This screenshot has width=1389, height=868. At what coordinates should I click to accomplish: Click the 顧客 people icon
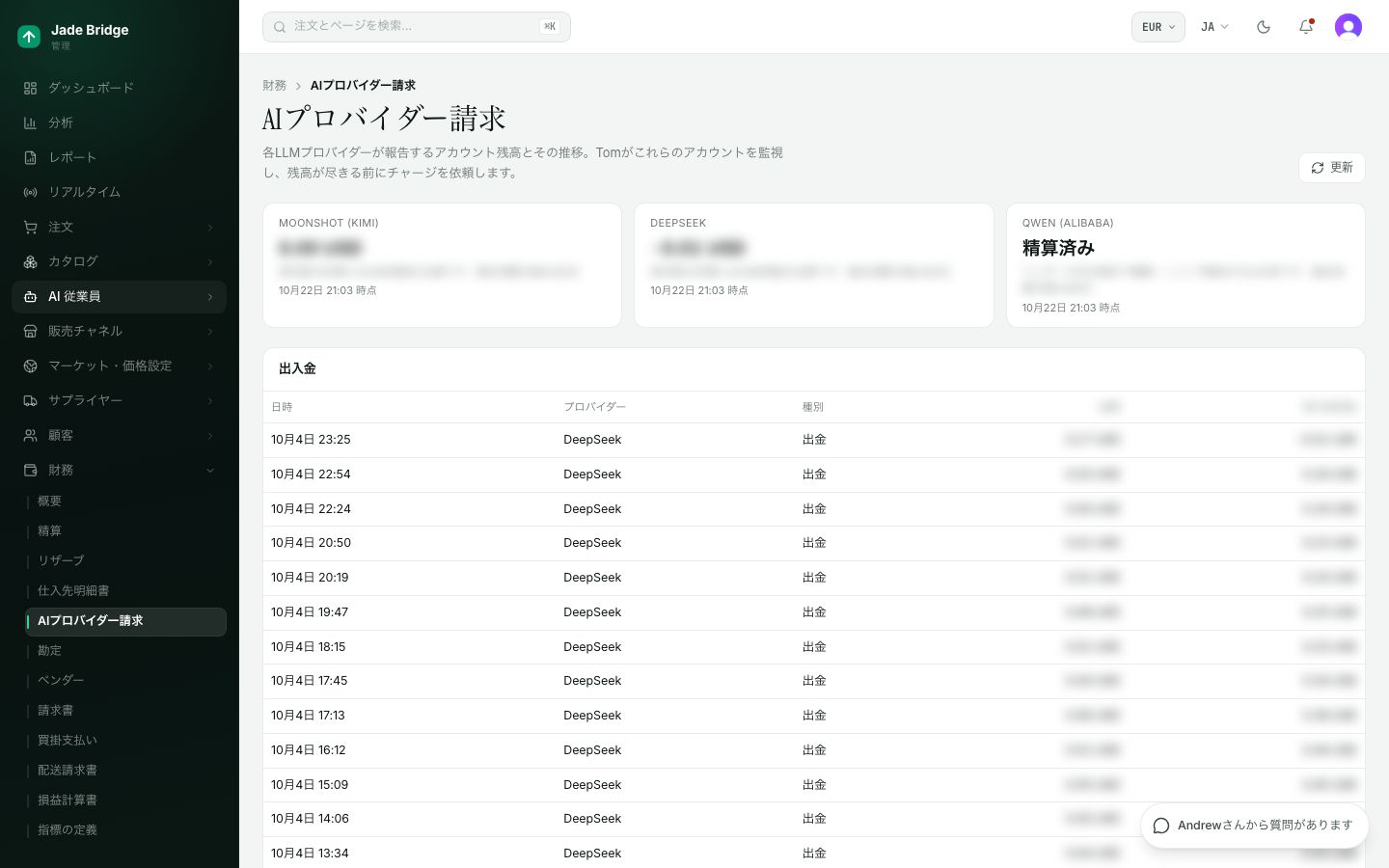click(30, 435)
